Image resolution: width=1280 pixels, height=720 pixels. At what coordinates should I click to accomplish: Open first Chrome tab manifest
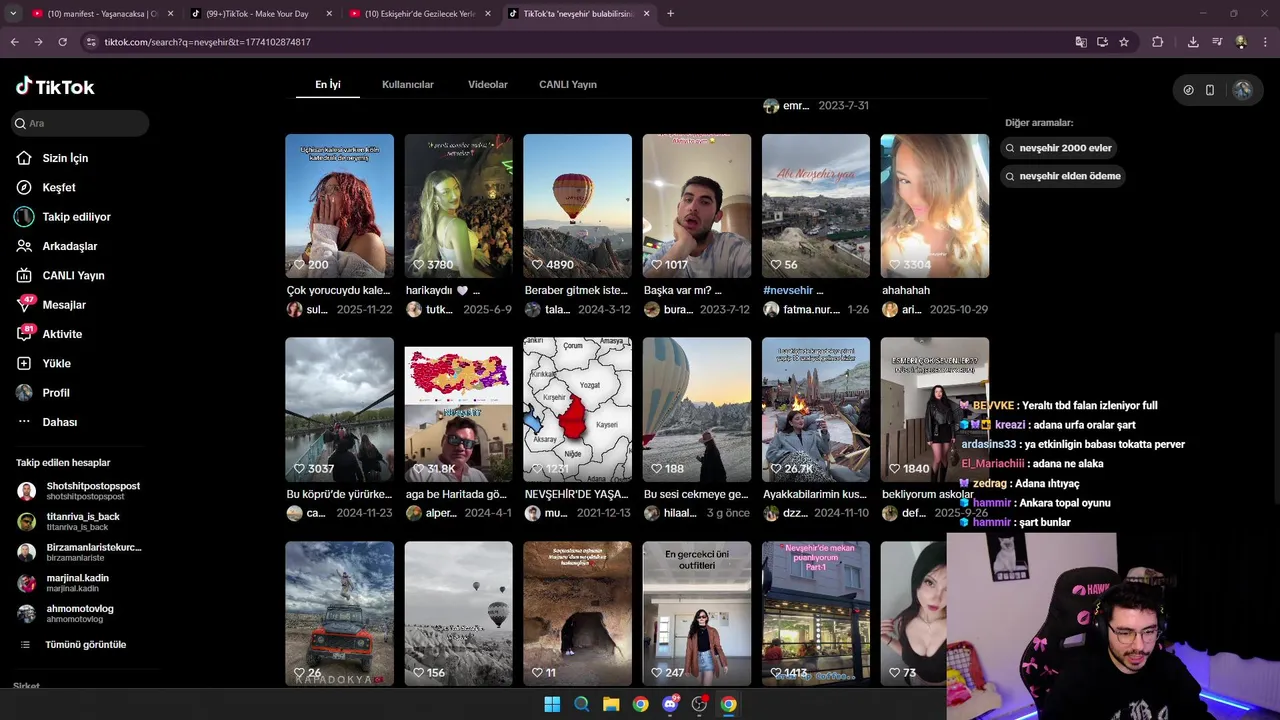coord(102,14)
